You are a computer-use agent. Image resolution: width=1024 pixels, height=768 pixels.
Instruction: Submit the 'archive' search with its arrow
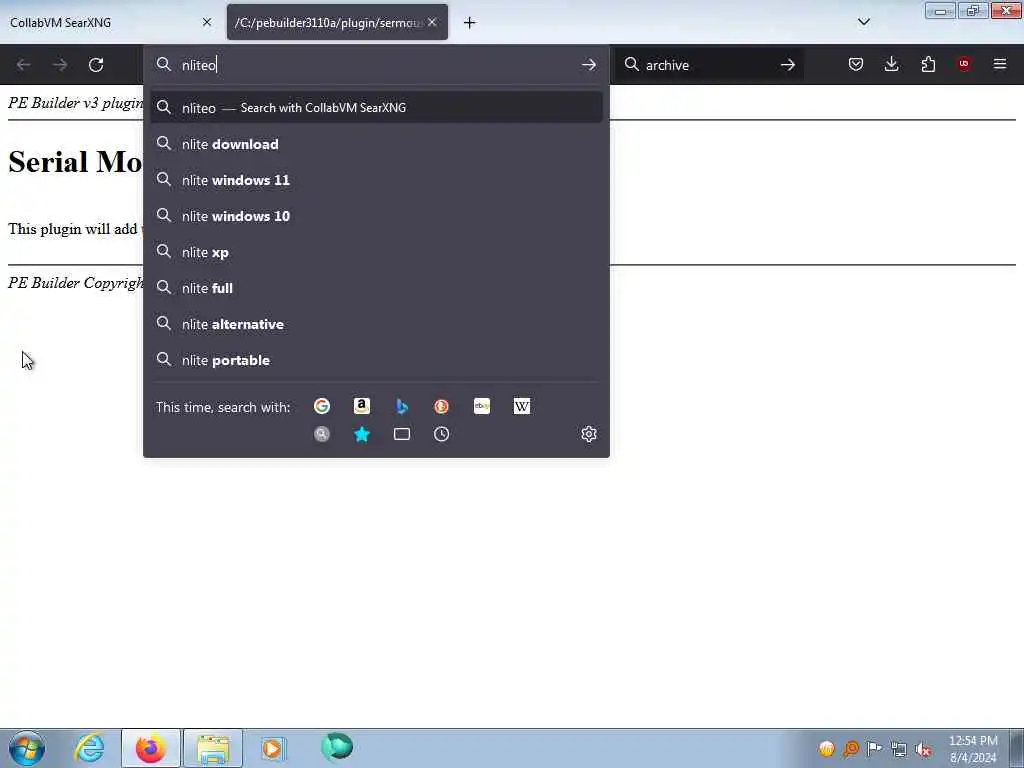[788, 65]
